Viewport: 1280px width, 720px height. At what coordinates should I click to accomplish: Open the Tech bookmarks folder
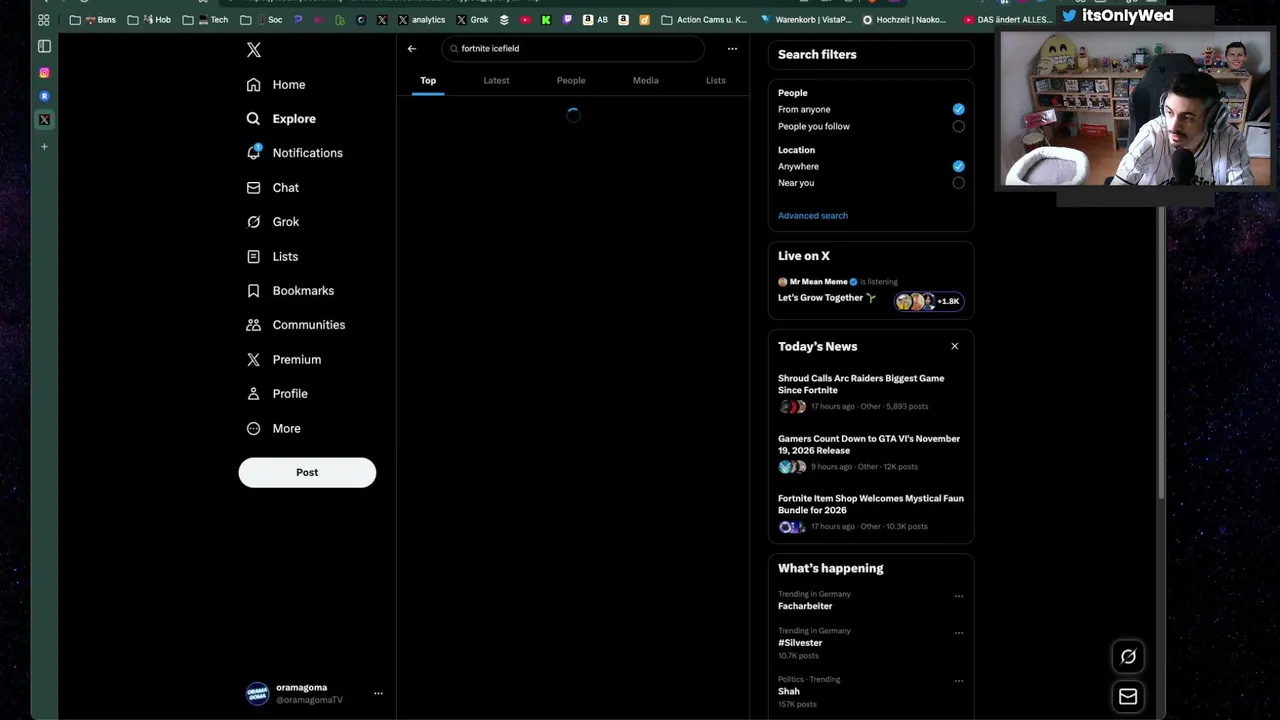(x=205, y=20)
